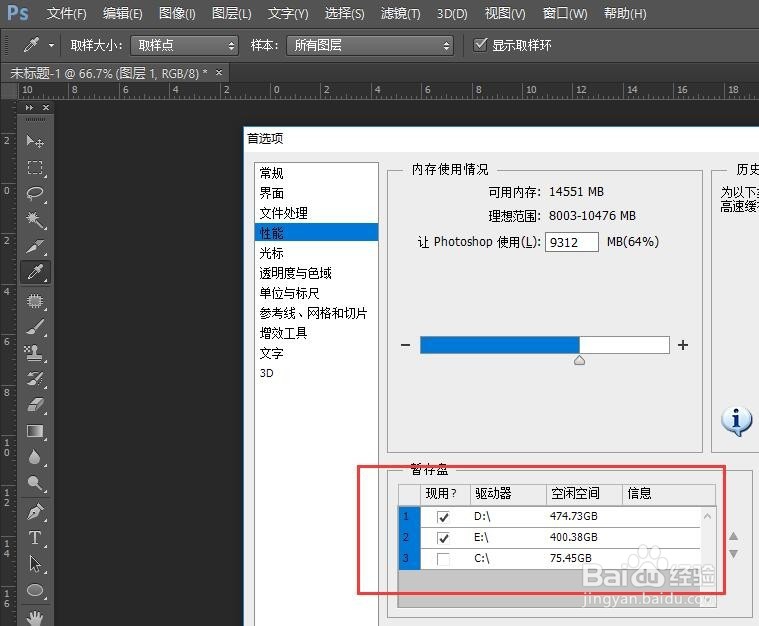Select the Clone Stamp tool
Image resolution: width=759 pixels, height=626 pixels.
coord(35,353)
